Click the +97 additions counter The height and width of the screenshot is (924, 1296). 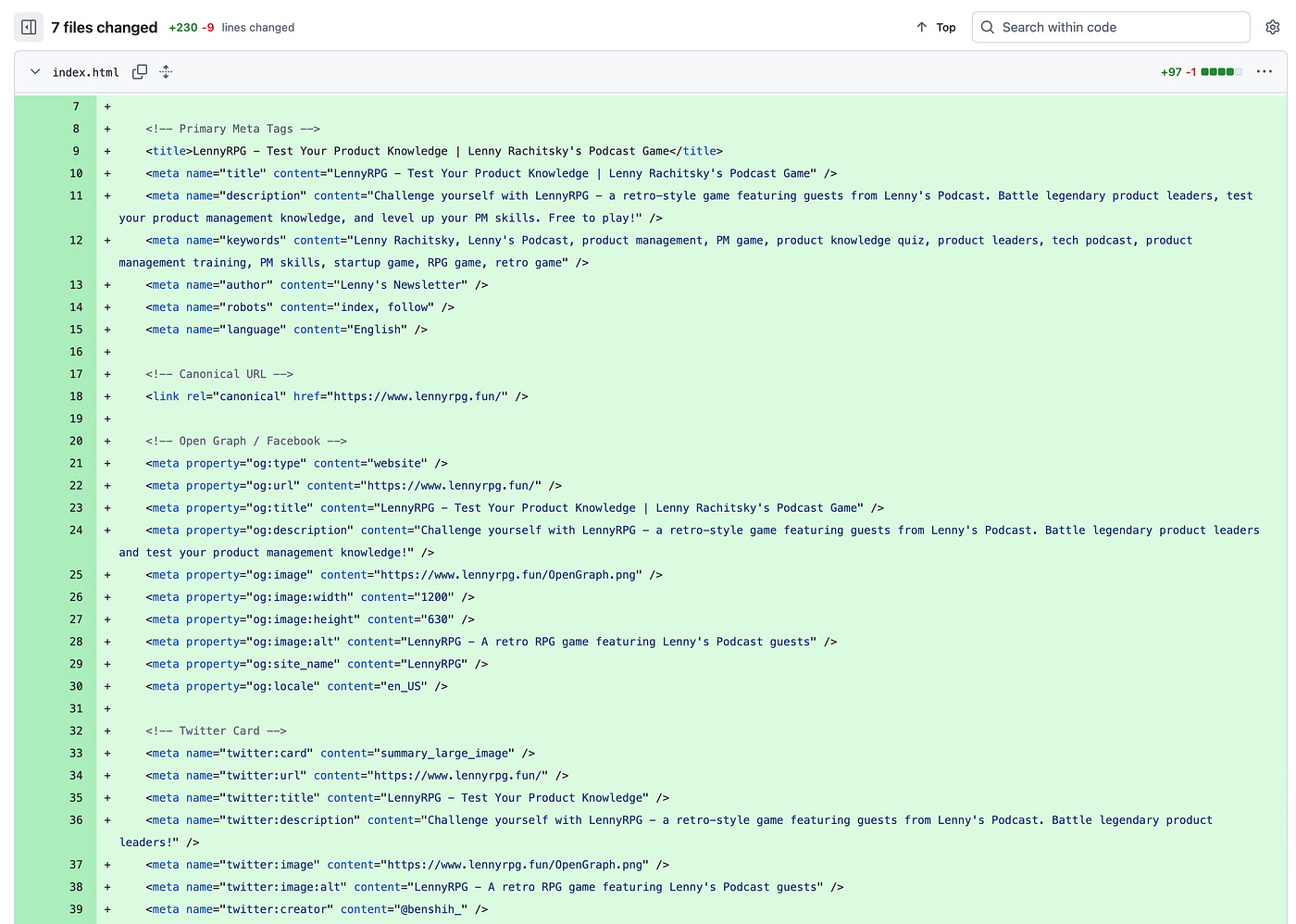point(1171,71)
